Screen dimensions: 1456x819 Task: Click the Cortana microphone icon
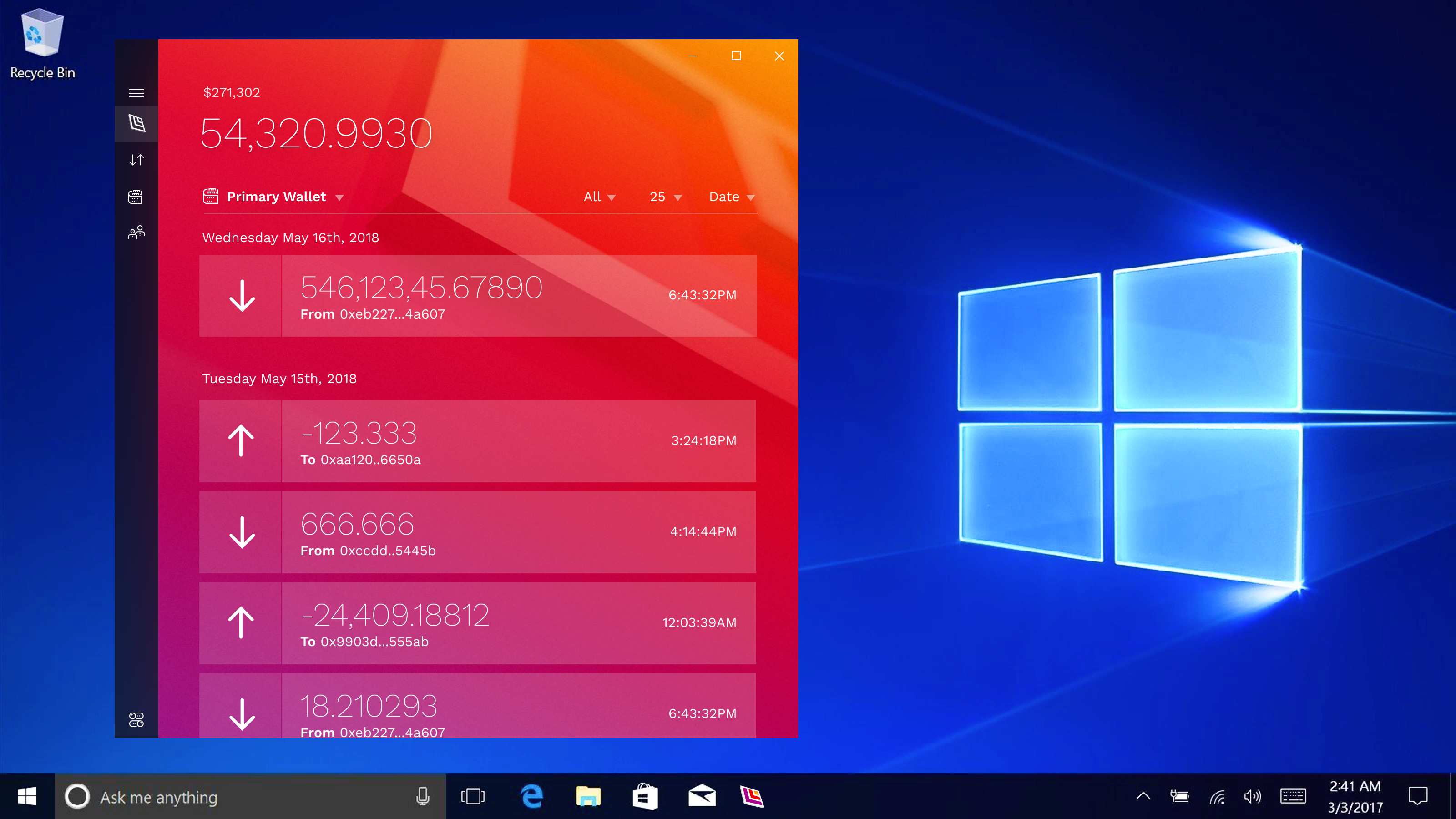pyautogui.click(x=422, y=796)
